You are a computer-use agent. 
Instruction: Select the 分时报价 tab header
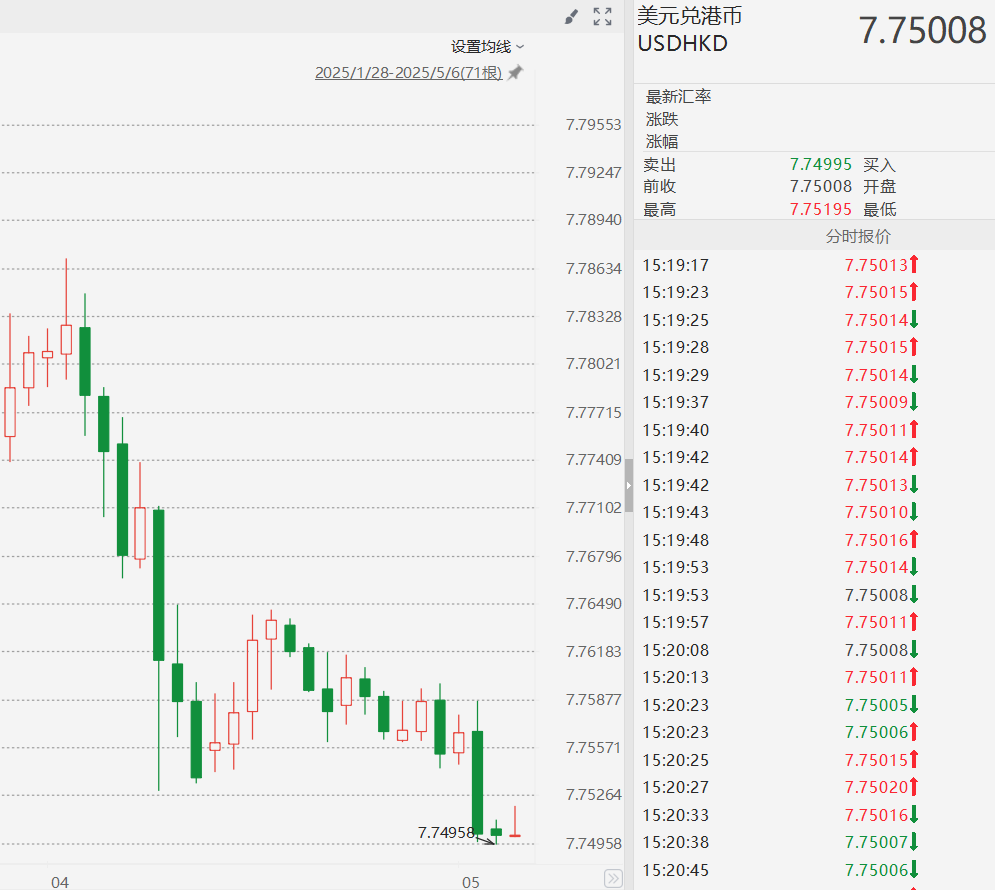(857, 237)
